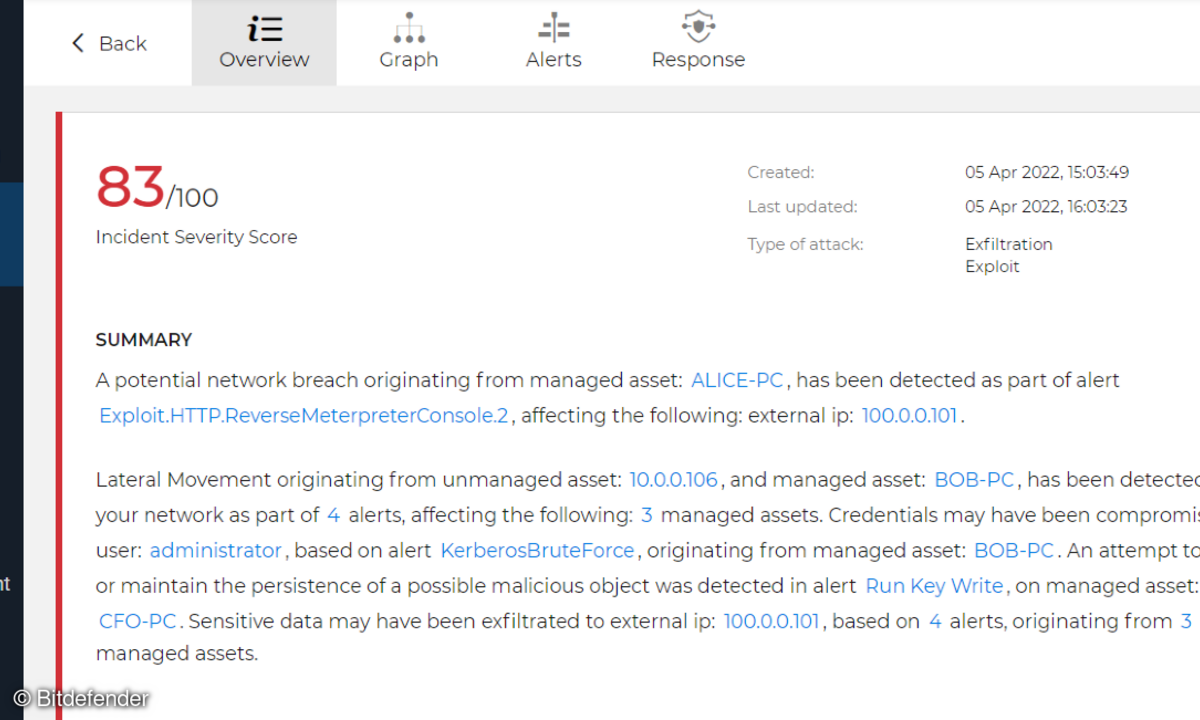Click the 'Last updated:' label

803,207
